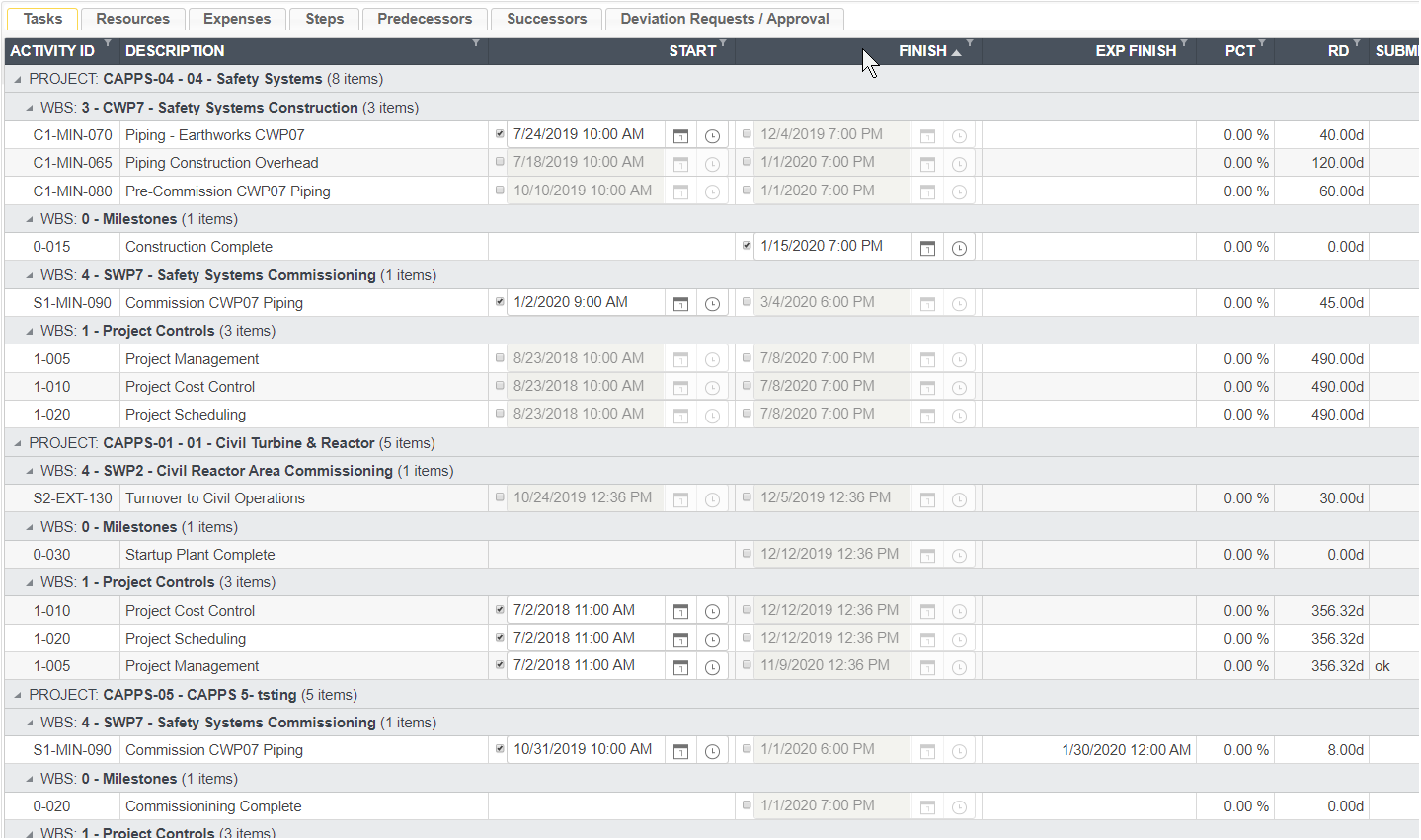
Task: Click PCT value for Turnover to Civil Operations
Action: pos(1245,499)
